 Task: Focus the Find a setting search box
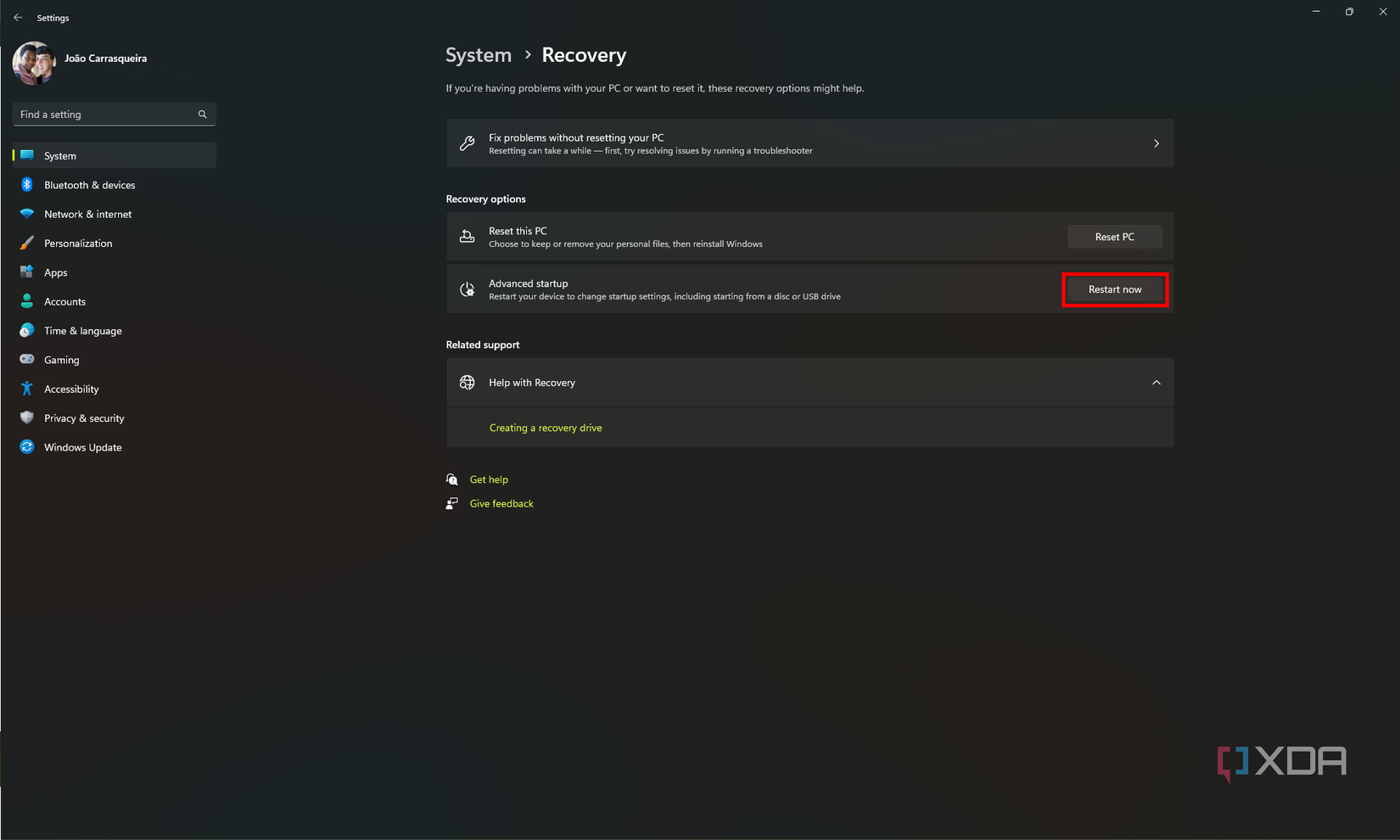pyautogui.click(x=106, y=115)
